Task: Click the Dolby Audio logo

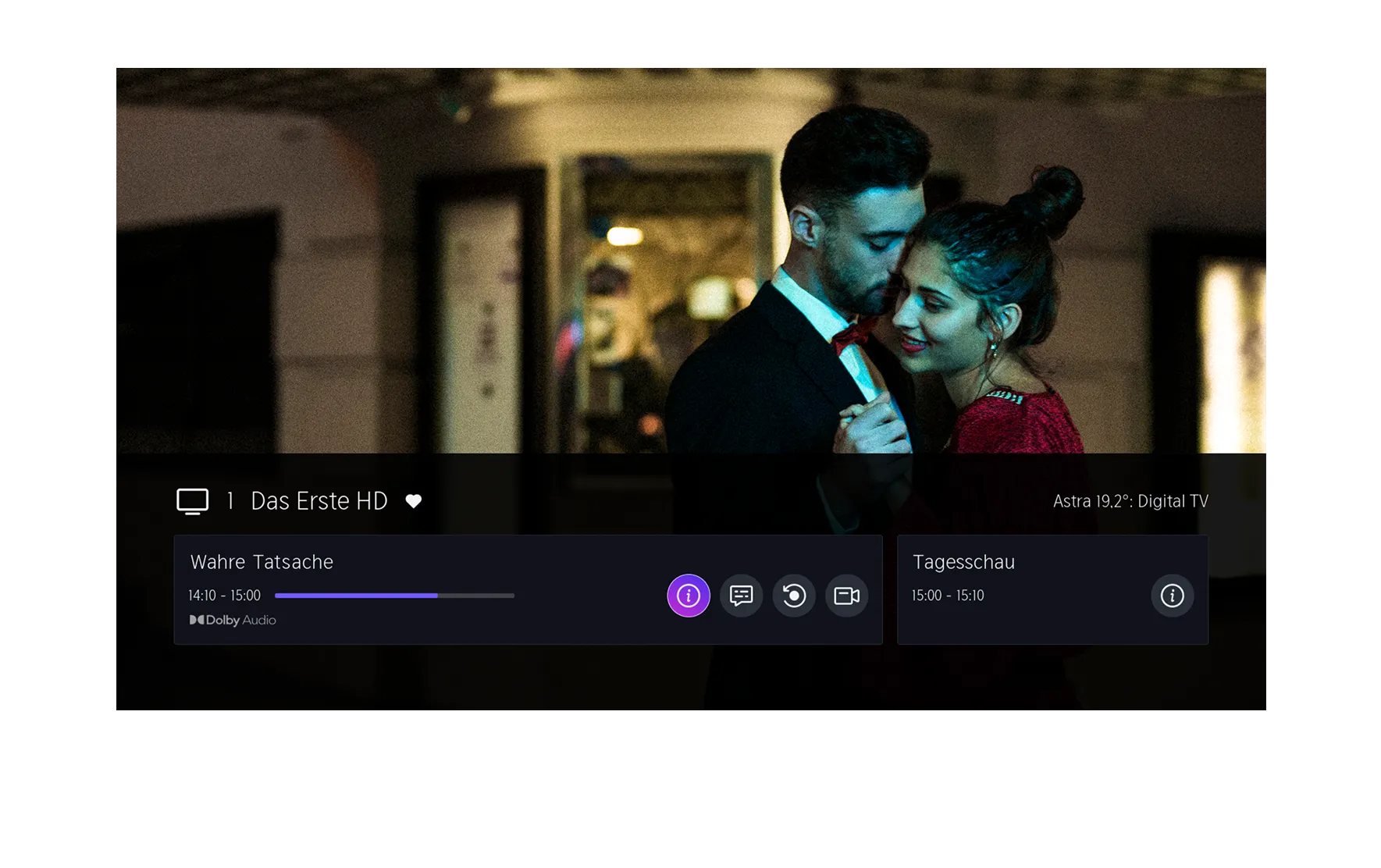Action: click(233, 620)
